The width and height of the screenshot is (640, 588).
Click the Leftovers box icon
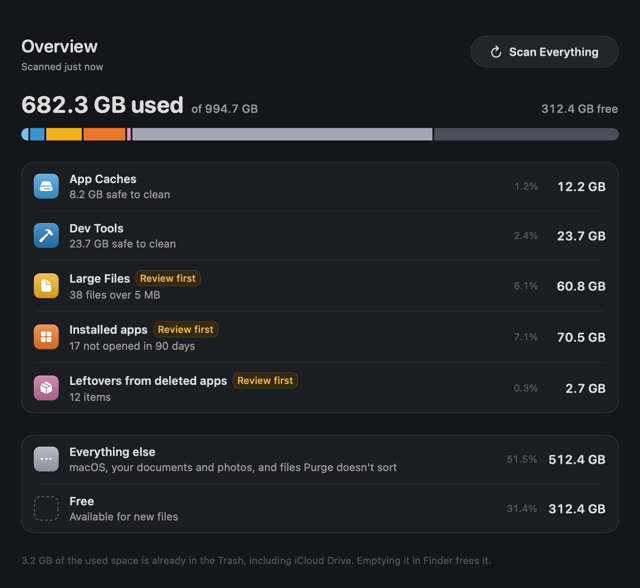46,388
